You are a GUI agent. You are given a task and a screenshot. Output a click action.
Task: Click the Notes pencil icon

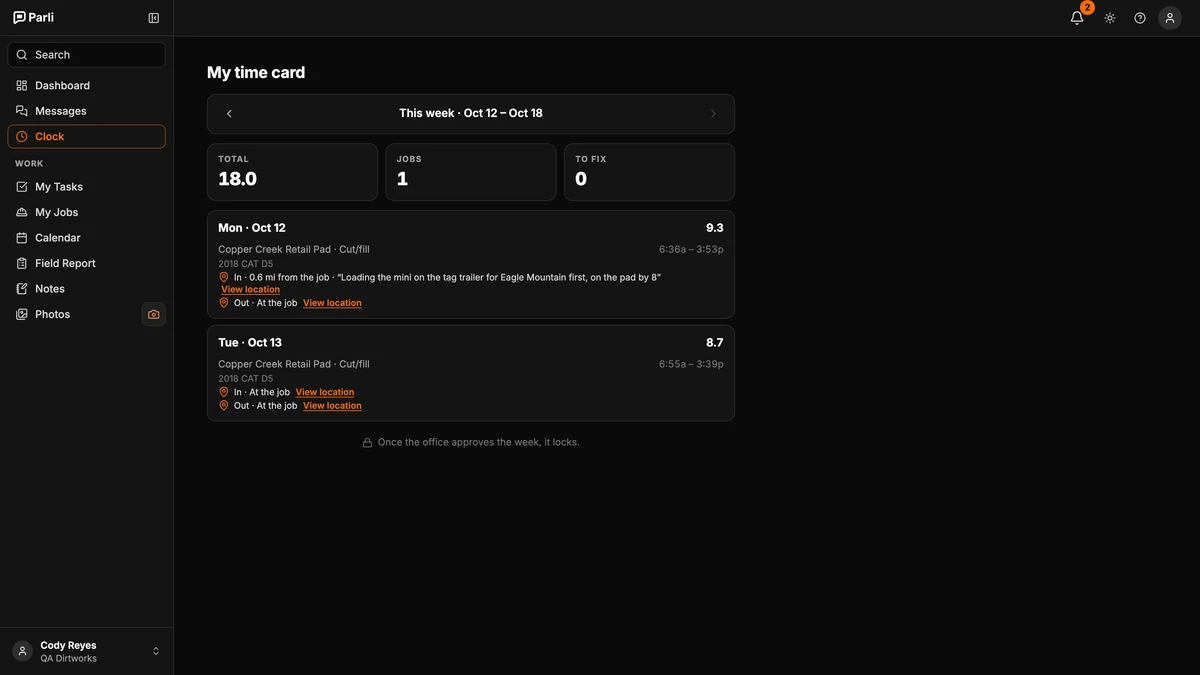pos(22,289)
